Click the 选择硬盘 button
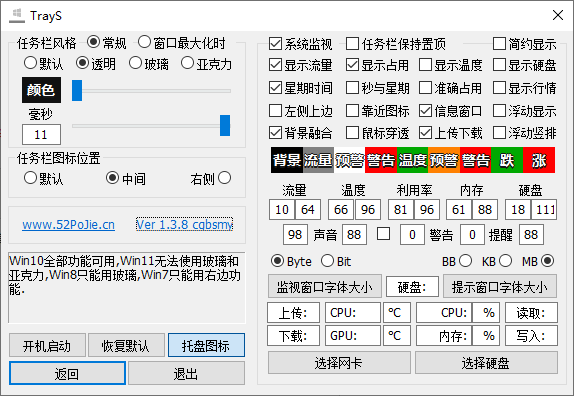 [x=486, y=363]
